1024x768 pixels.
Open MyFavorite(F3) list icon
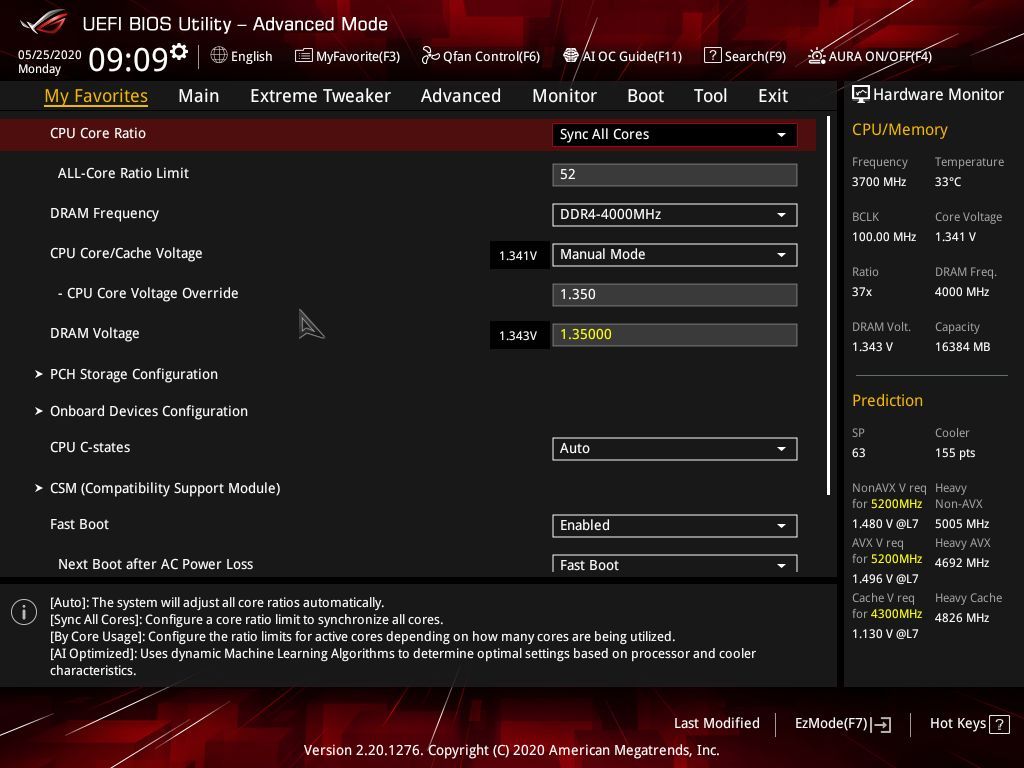click(x=303, y=56)
